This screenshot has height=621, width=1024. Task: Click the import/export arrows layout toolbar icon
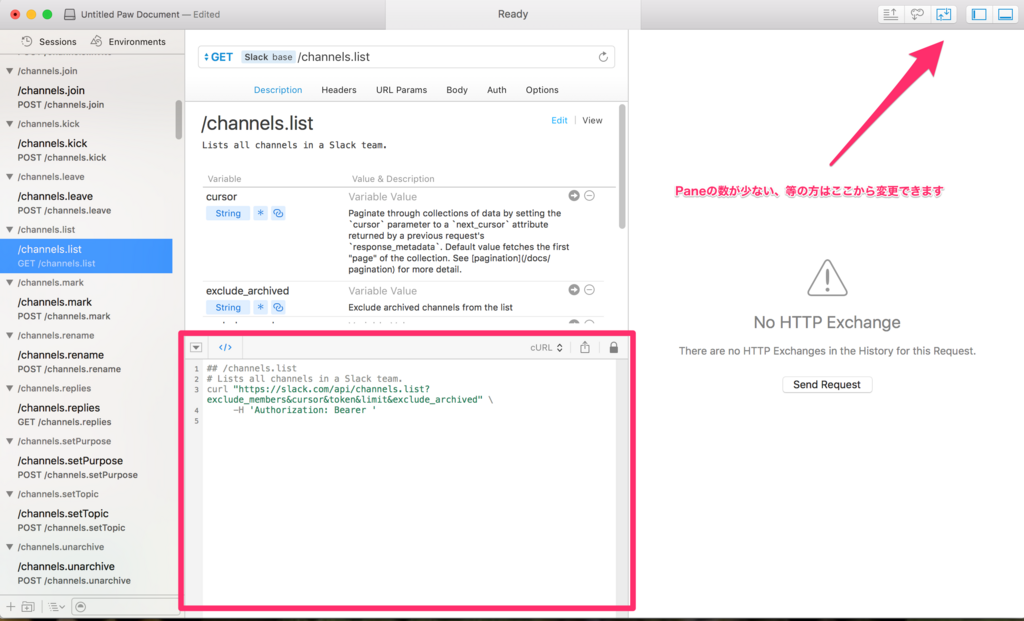(944, 14)
